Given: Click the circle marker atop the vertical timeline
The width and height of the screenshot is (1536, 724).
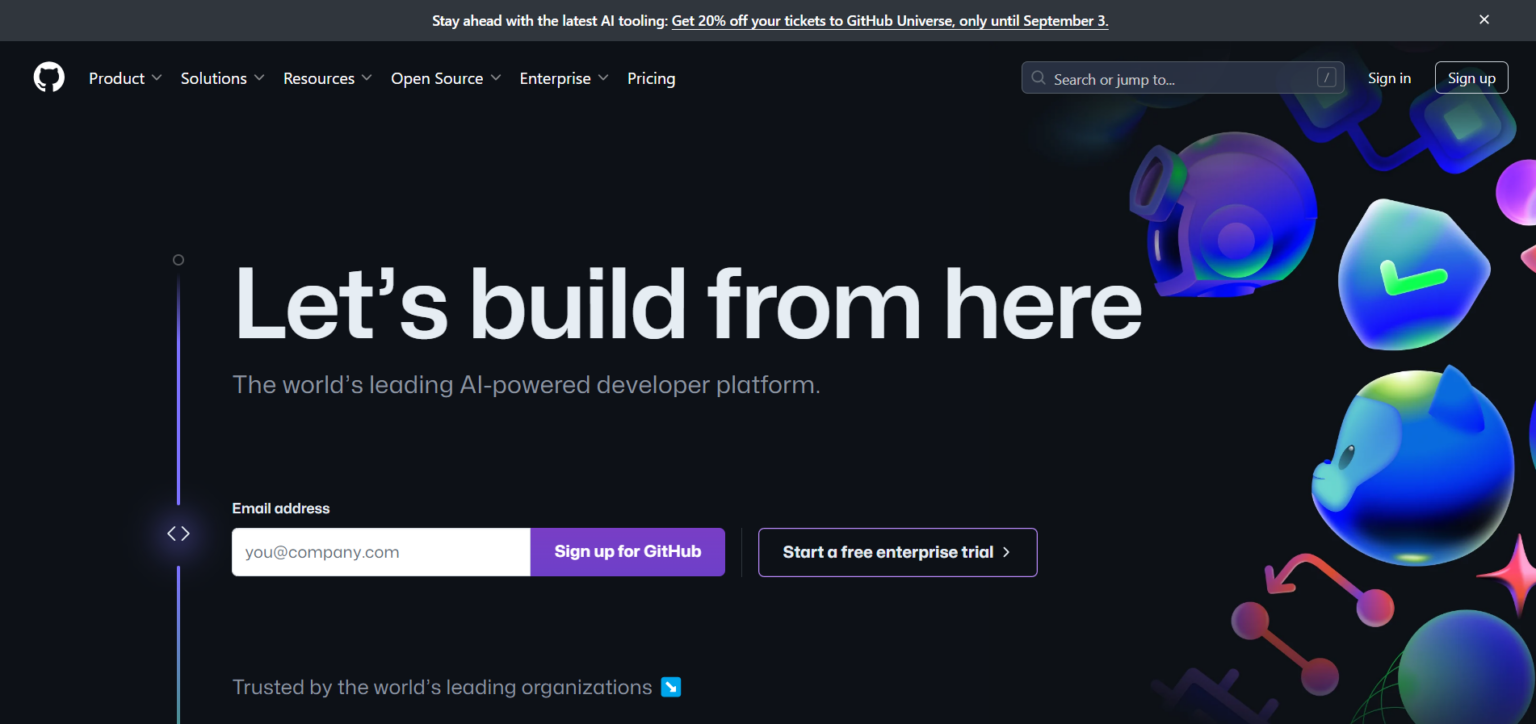Looking at the screenshot, I should click(178, 259).
